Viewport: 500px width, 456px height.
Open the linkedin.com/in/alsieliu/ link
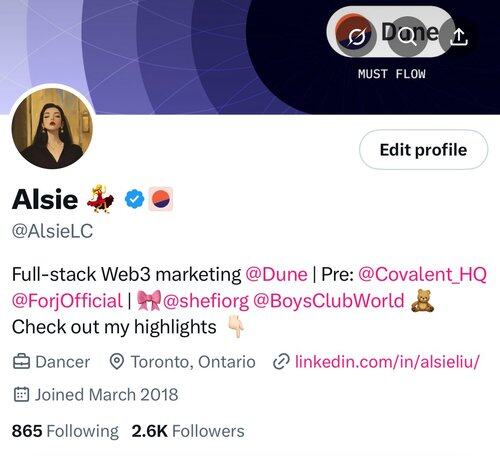click(387, 362)
